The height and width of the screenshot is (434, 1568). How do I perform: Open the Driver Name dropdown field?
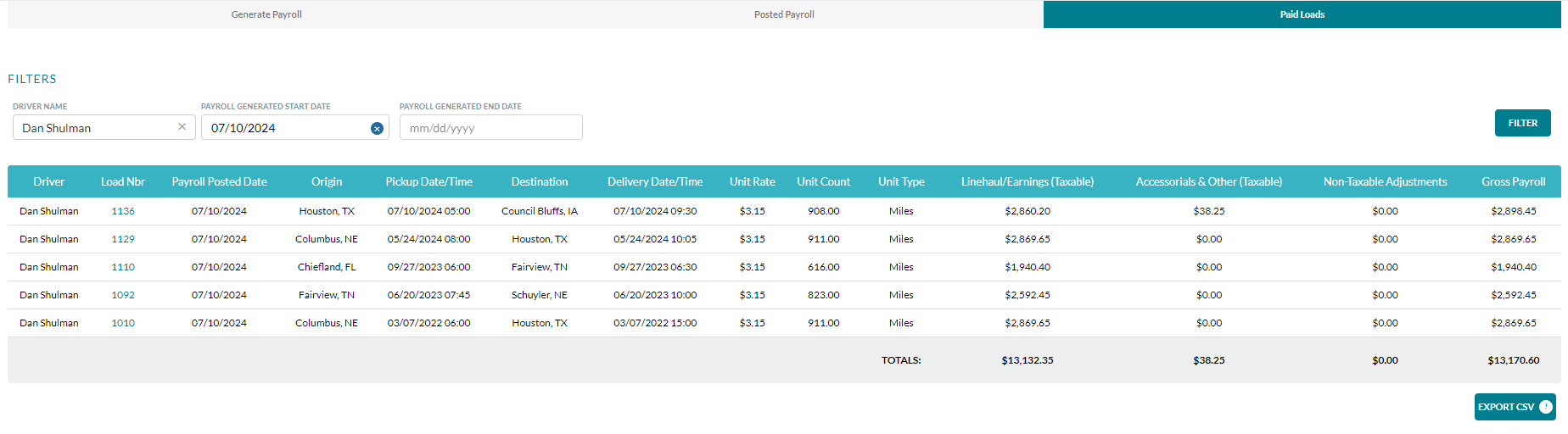pos(104,127)
